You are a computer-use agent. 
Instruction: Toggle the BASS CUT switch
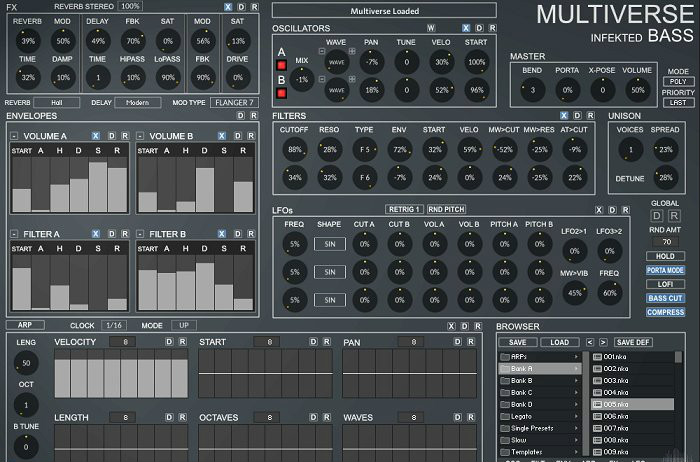pos(665,298)
